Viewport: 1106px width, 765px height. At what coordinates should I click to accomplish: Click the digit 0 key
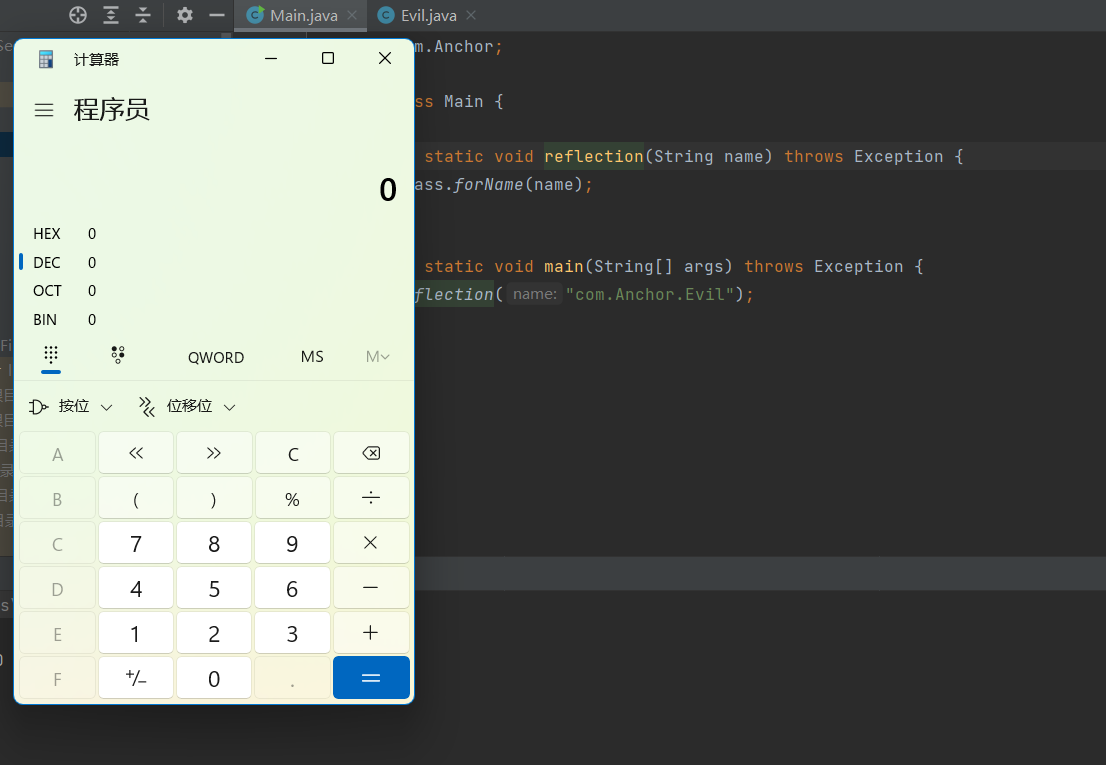(214, 678)
